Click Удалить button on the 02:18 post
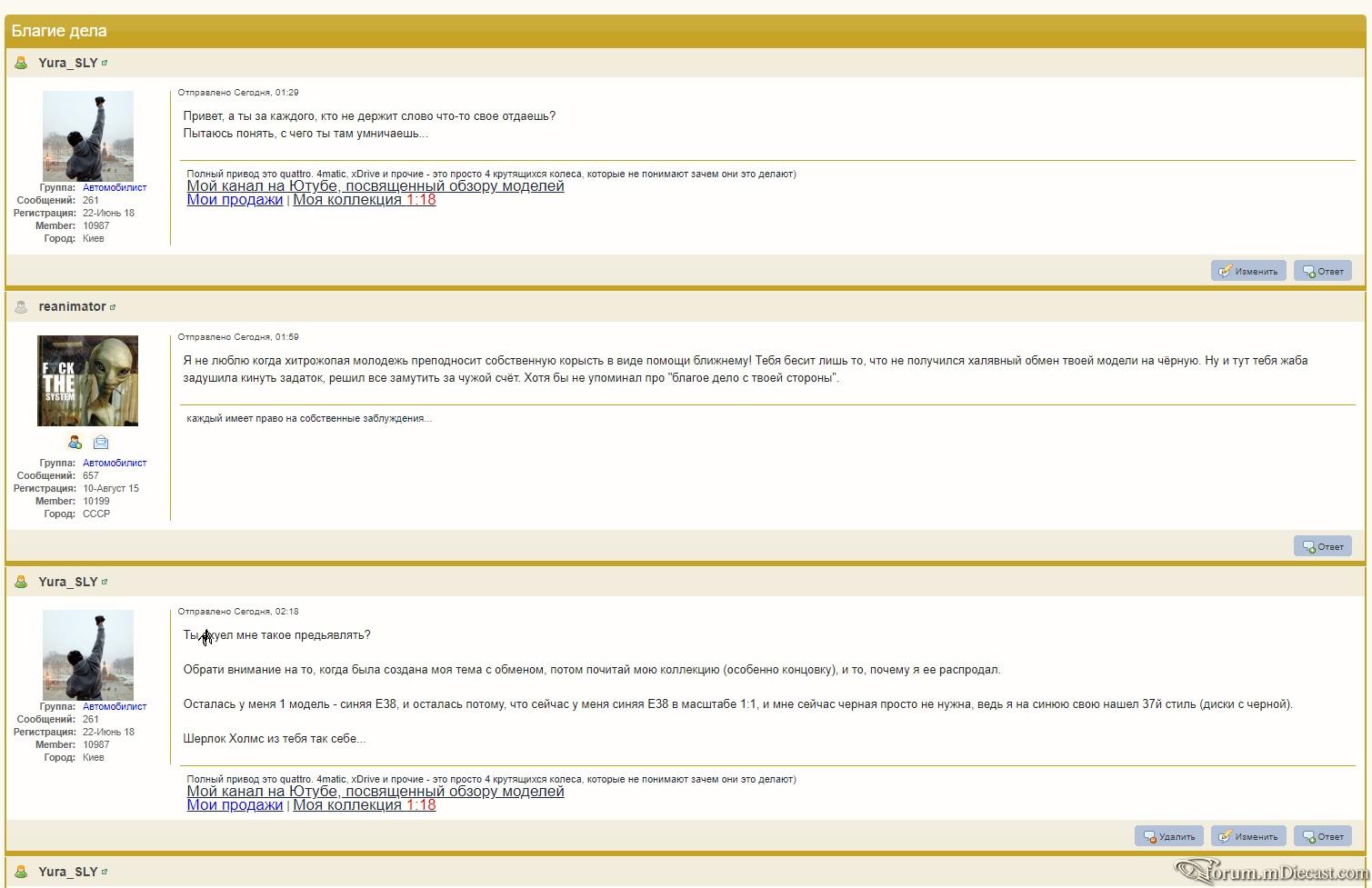The height and width of the screenshot is (888, 1372). pos(1169,836)
